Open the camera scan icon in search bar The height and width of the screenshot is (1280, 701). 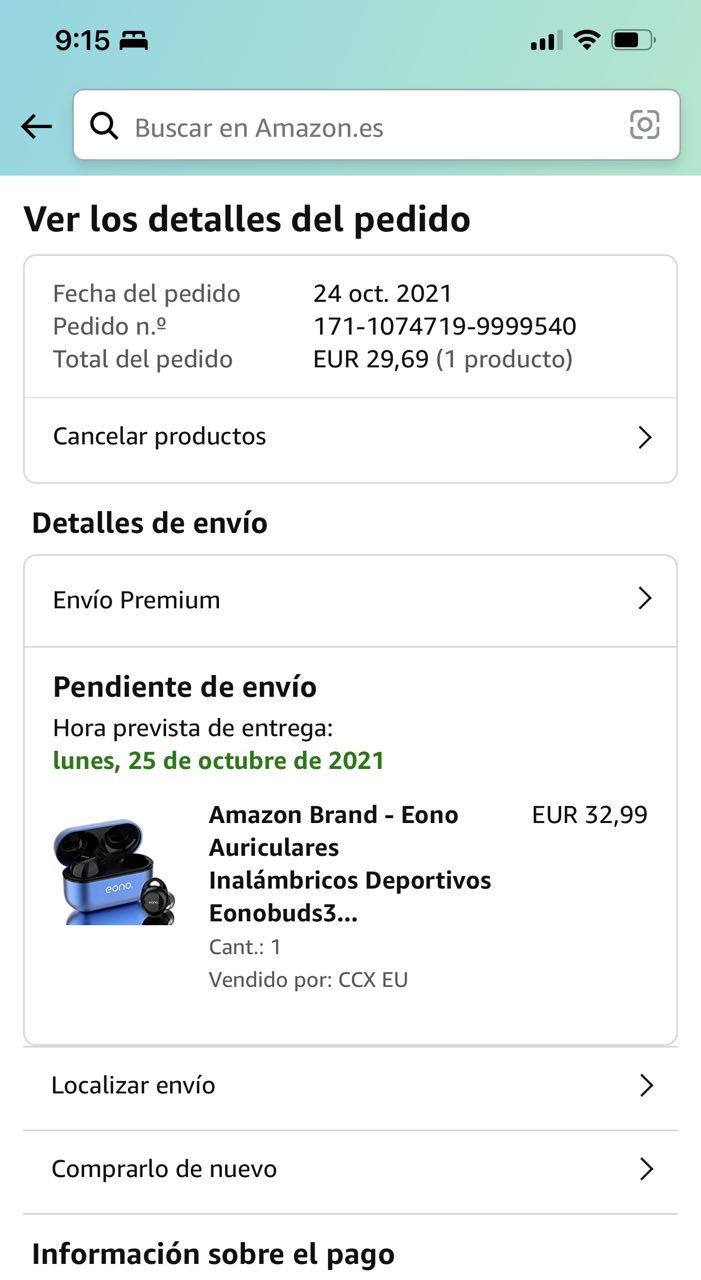tap(645, 125)
